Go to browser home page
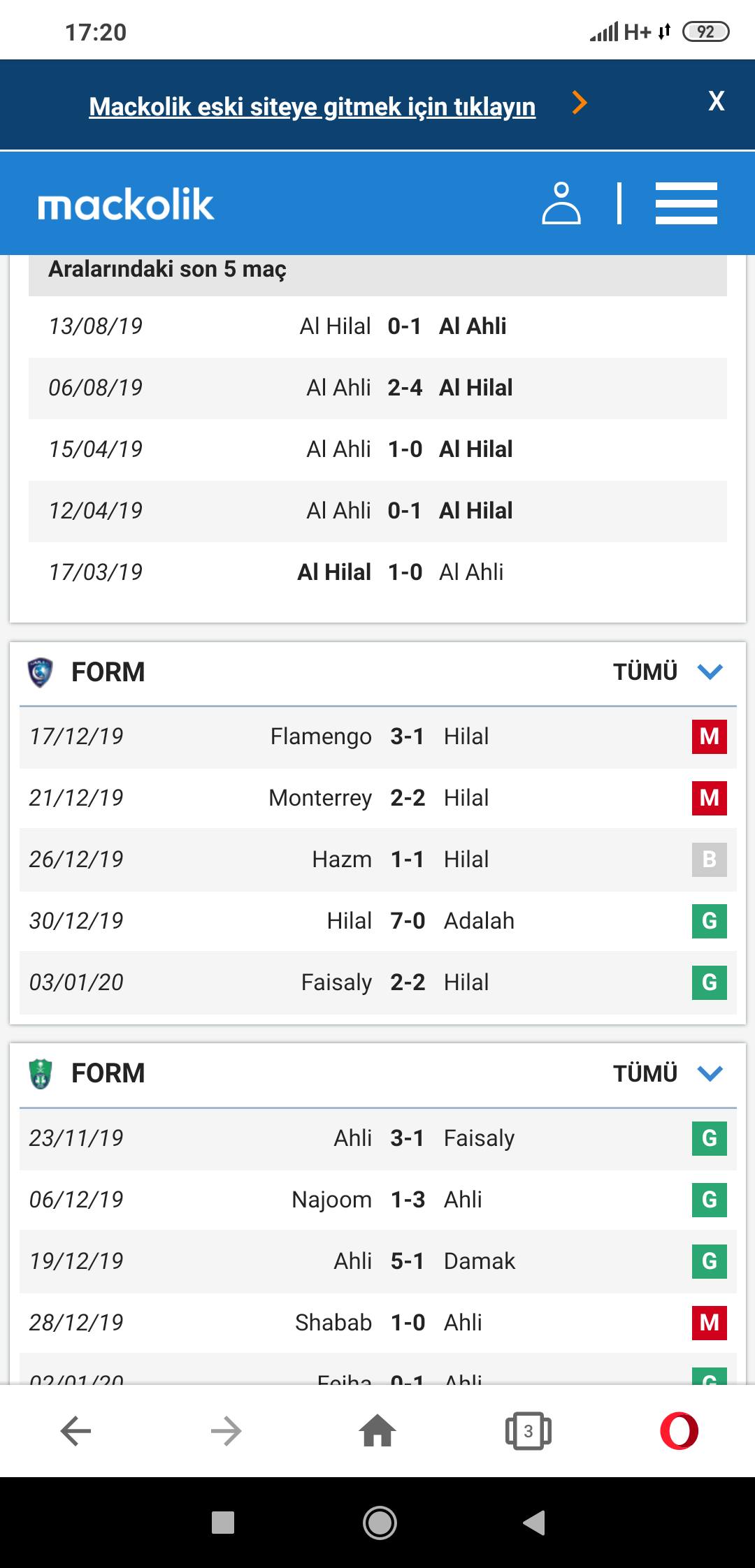This screenshot has height=1568, width=755. pyautogui.click(x=377, y=1430)
